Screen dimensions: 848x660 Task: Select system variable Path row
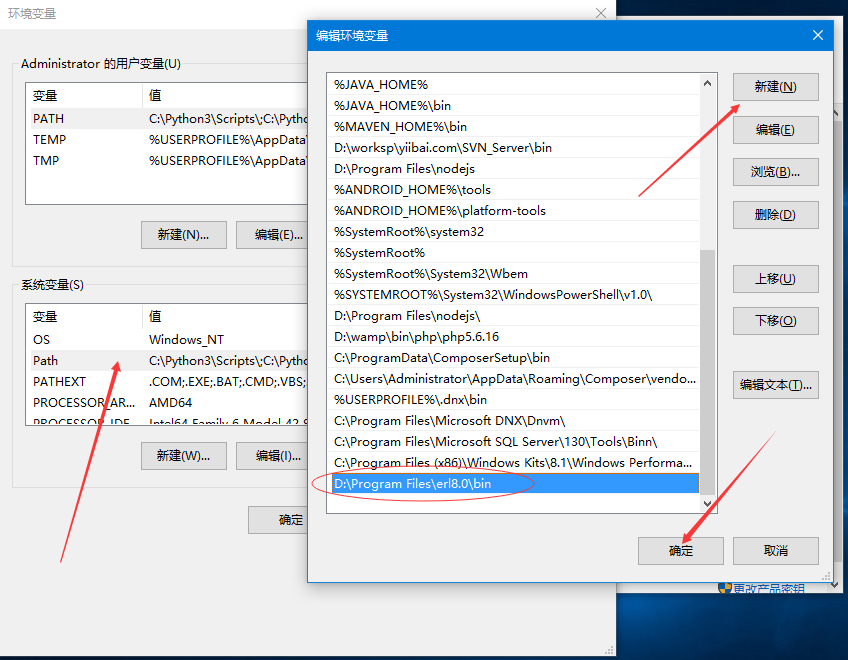click(167, 361)
